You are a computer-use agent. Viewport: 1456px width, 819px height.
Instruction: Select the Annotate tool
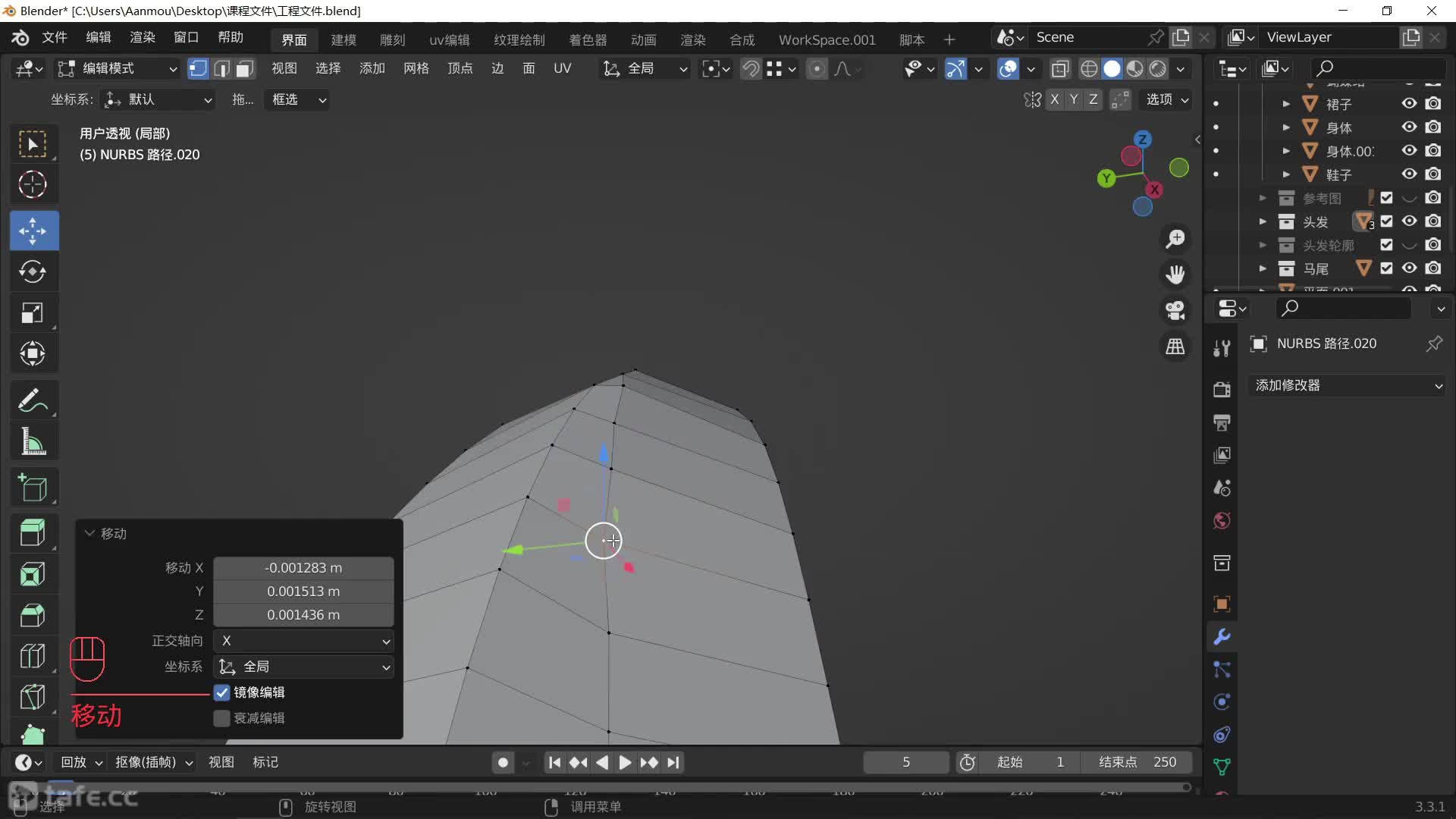point(33,400)
